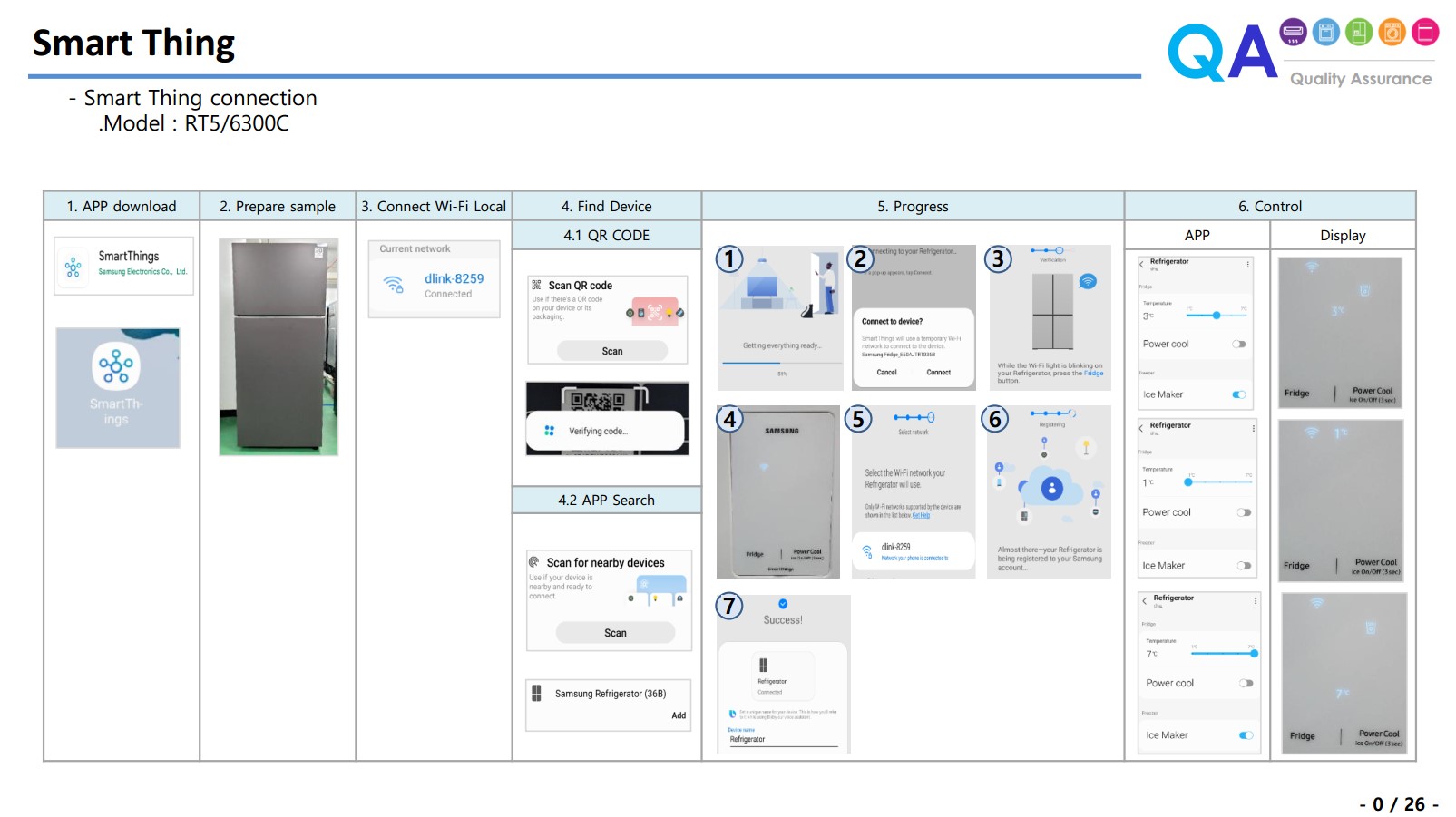Click the '3. Connect Wi-Fi Local' column header

[x=434, y=206]
